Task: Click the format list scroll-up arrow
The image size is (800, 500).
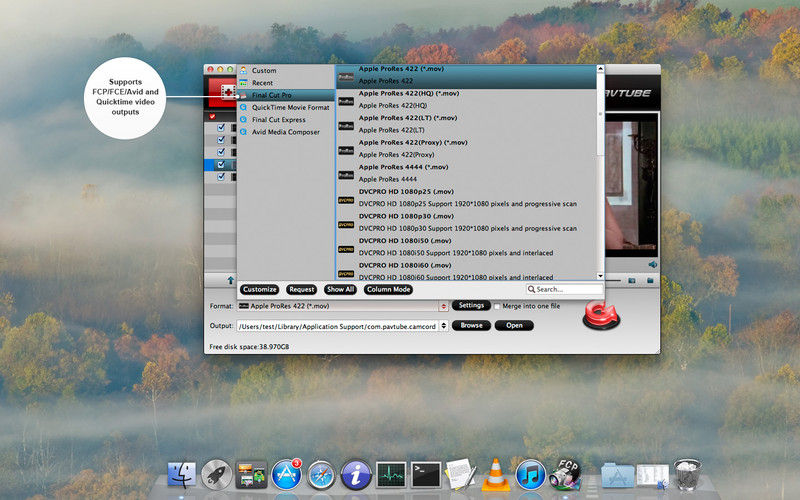Action: click(x=600, y=68)
